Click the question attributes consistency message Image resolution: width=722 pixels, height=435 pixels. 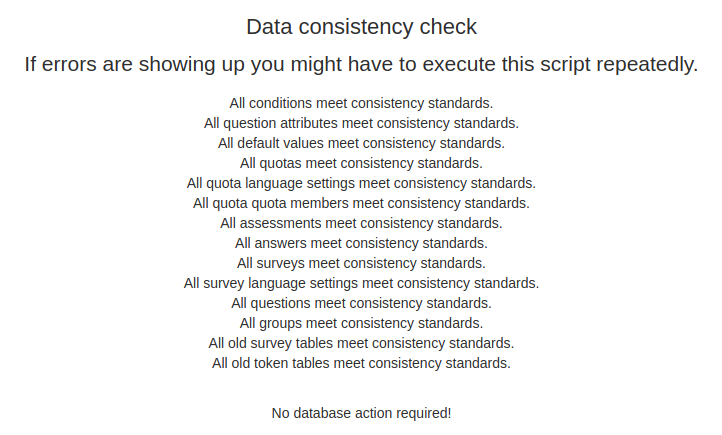pos(361,123)
